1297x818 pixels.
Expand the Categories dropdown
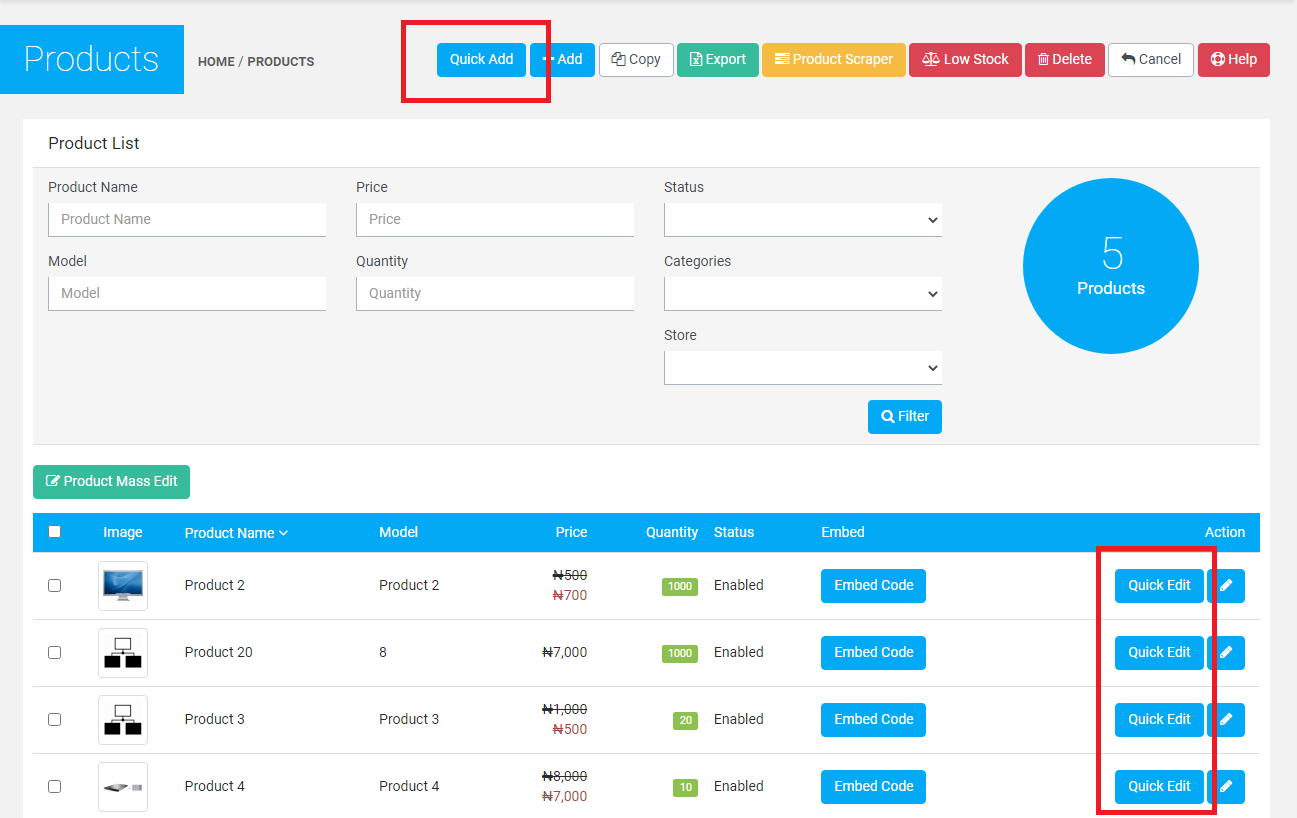pos(802,294)
